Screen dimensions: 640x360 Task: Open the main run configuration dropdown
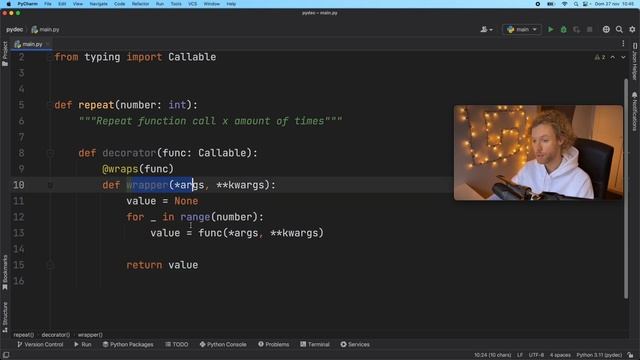pos(522,29)
